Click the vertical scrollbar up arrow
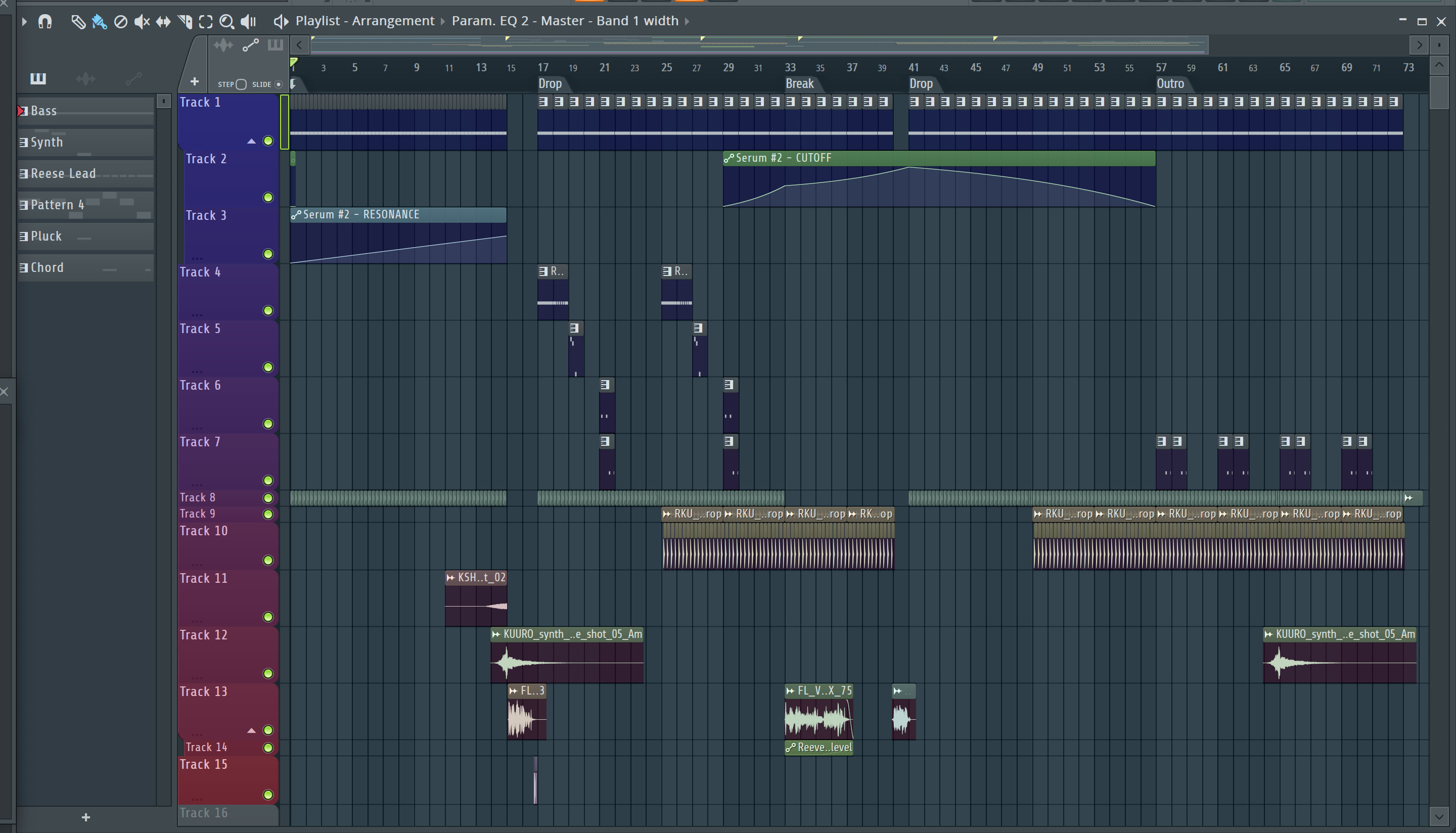The height and width of the screenshot is (833, 1456). (1439, 65)
